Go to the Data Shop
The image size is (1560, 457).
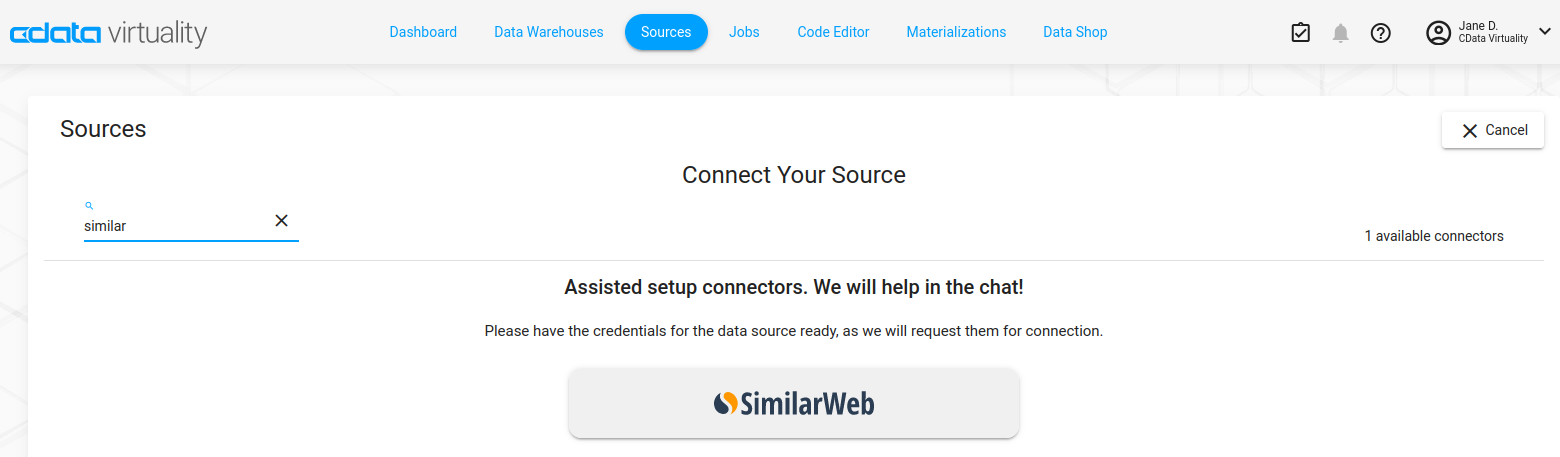[1075, 32]
